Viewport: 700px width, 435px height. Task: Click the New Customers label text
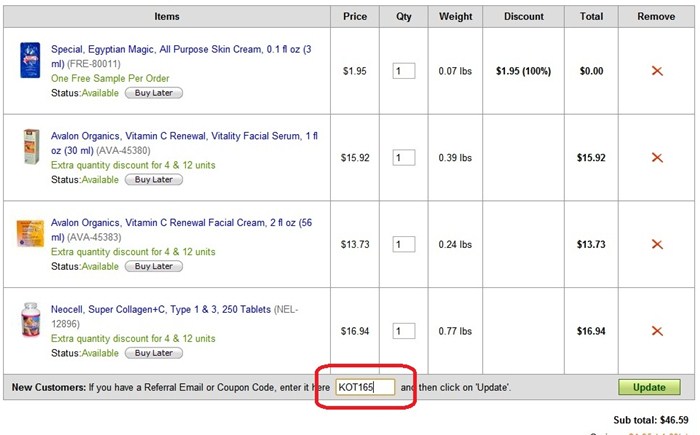click(49, 387)
